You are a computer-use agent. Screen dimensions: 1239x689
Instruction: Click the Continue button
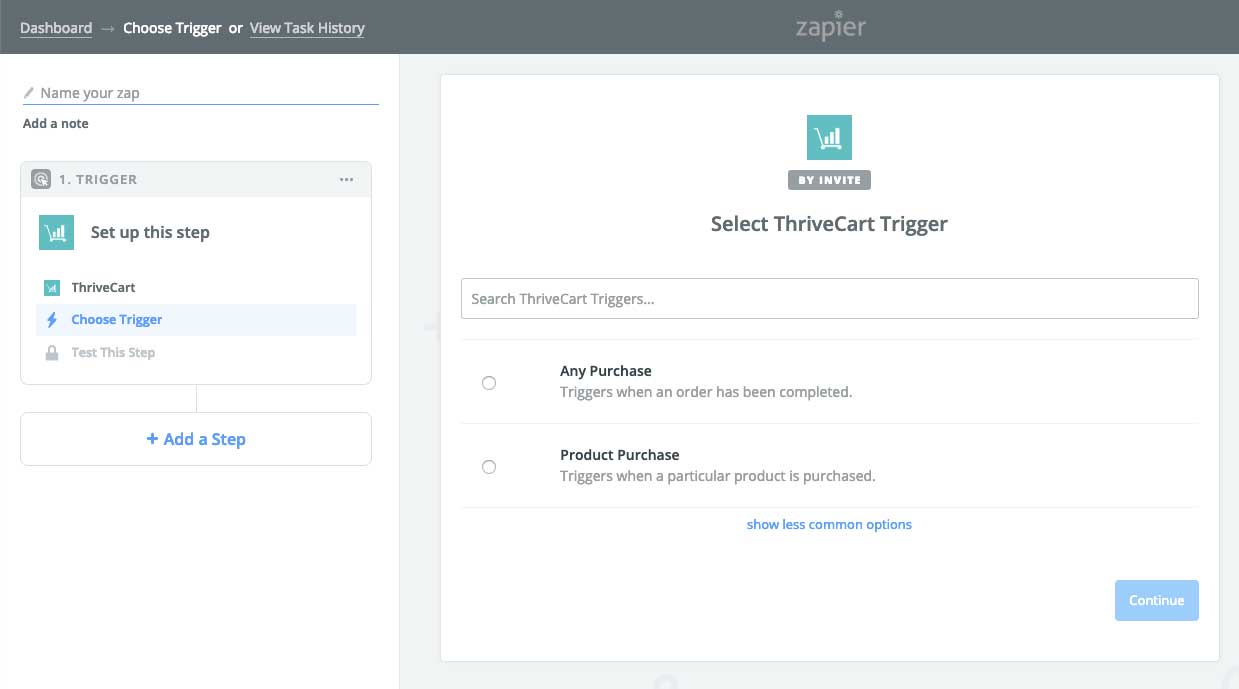point(1157,600)
